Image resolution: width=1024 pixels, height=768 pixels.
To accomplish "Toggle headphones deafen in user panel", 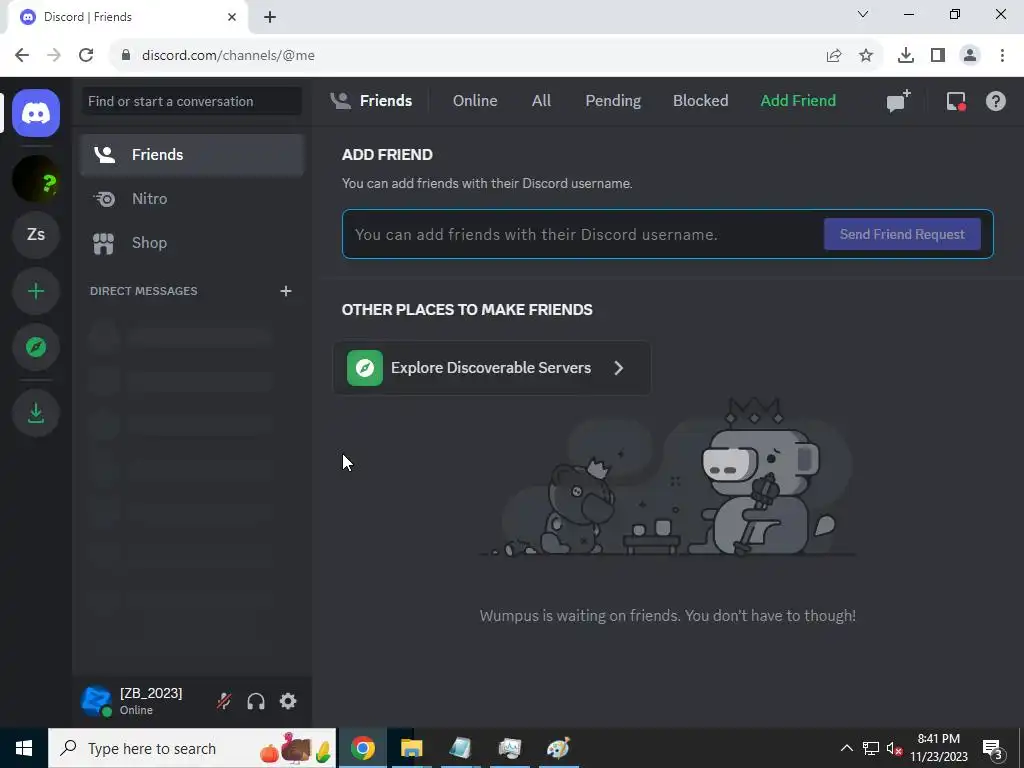I will click(256, 701).
